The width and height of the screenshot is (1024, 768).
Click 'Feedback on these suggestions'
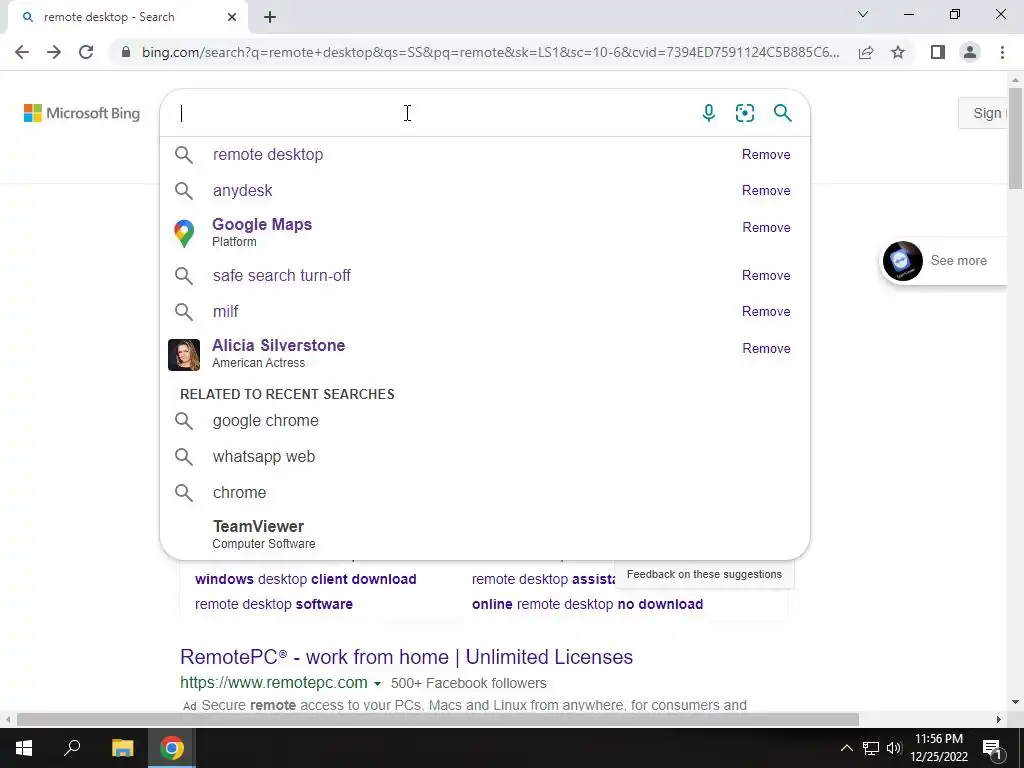pyautogui.click(x=704, y=575)
